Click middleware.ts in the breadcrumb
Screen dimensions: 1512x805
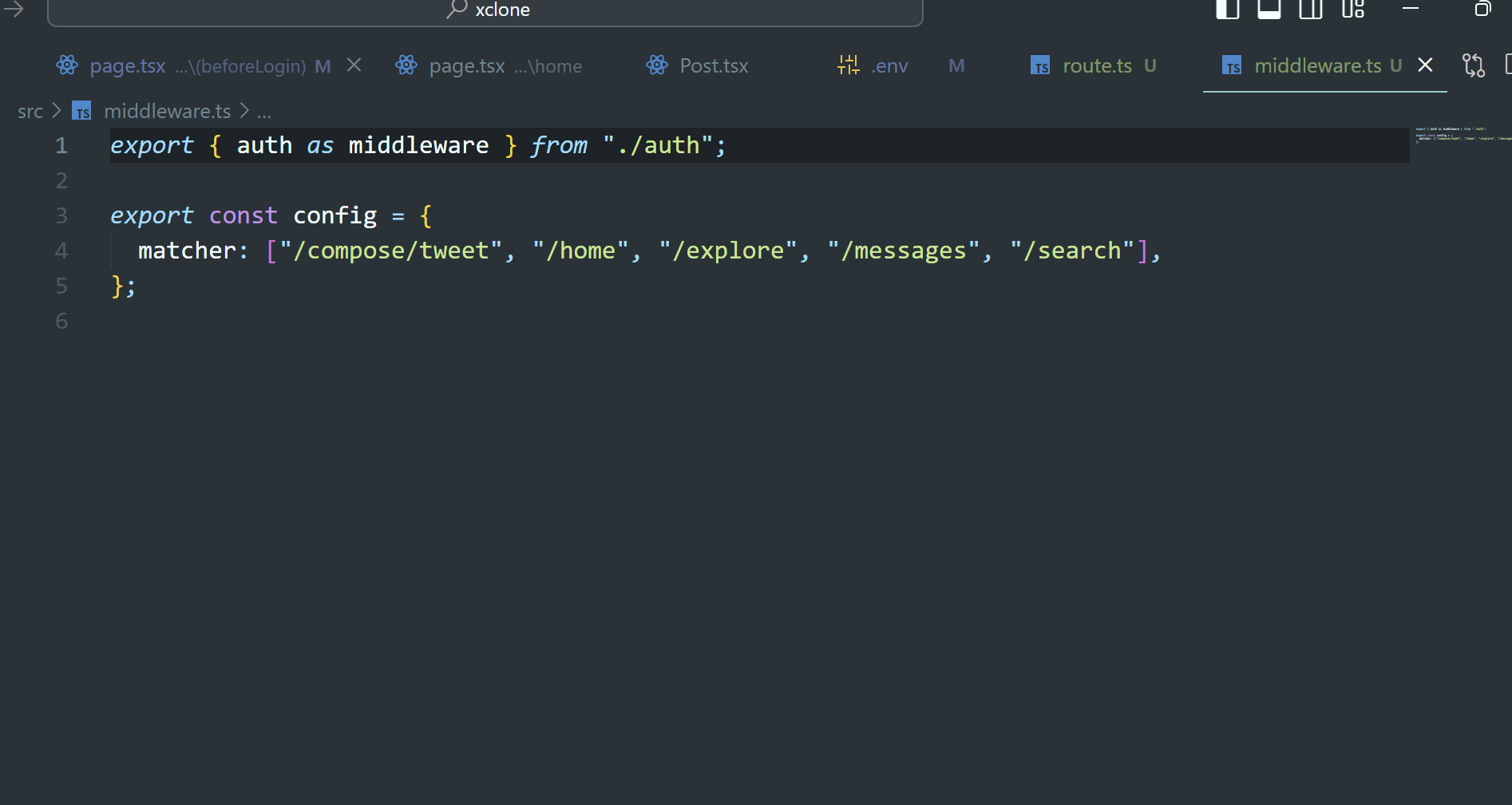pyautogui.click(x=167, y=111)
